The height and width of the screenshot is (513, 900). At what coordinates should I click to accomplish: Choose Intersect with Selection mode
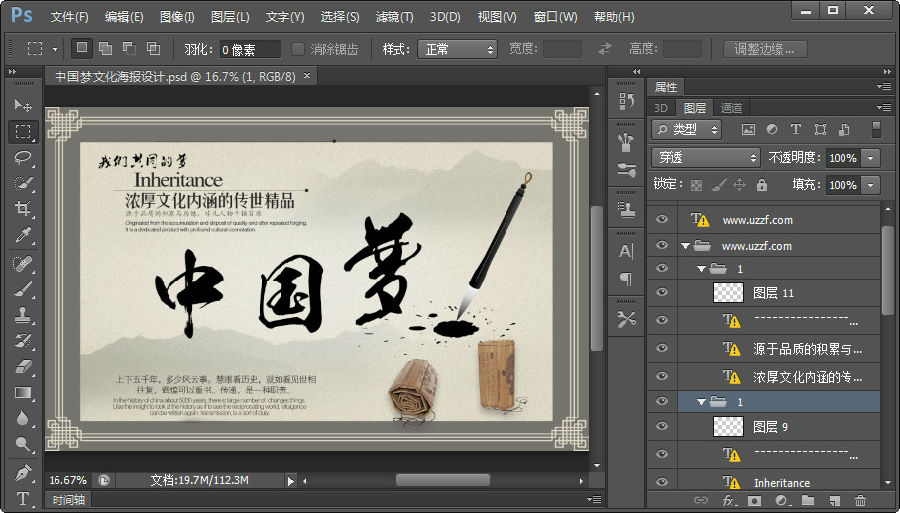tap(153, 48)
